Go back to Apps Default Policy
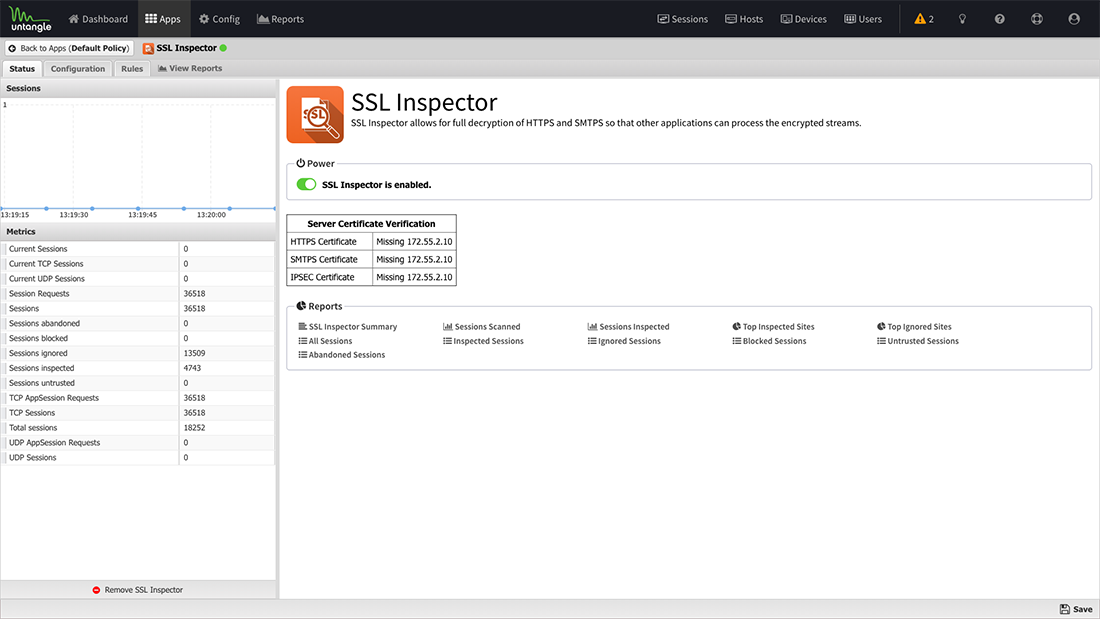 [x=69, y=48]
